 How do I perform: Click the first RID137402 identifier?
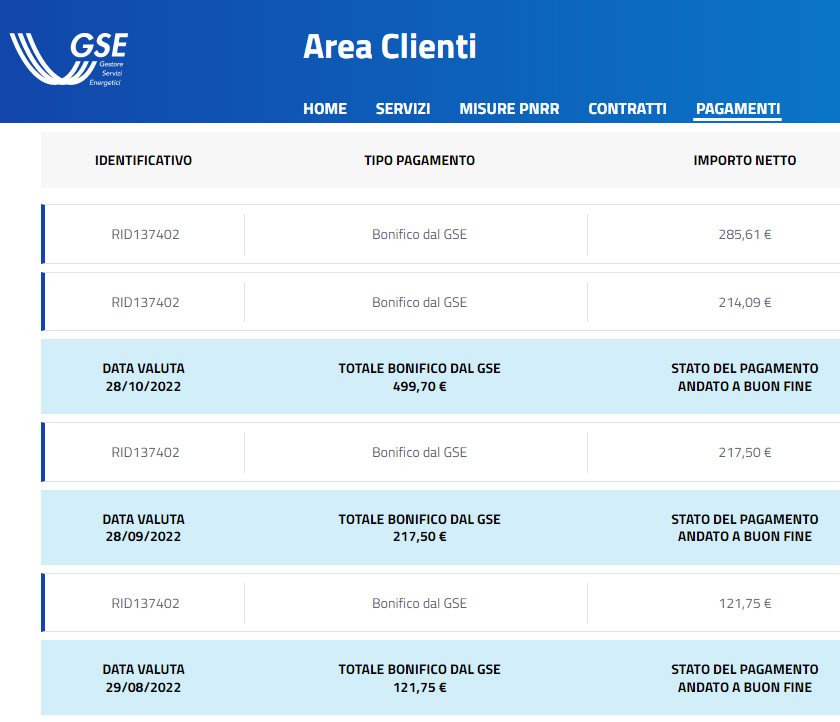pyautogui.click(x=145, y=234)
